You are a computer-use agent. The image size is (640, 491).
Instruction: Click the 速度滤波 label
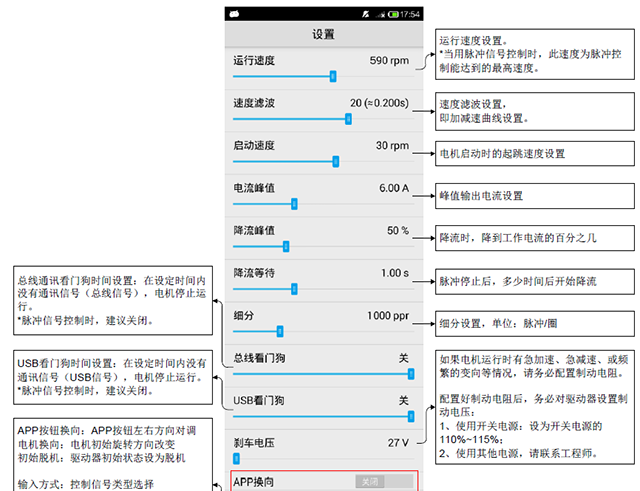254,103
